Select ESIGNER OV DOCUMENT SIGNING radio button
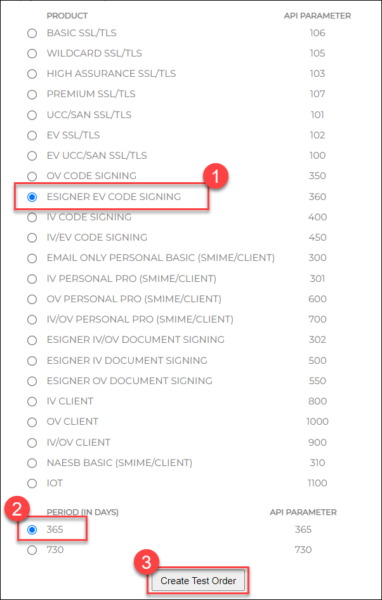The height and width of the screenshot is (600, 382). click(32, 381)
